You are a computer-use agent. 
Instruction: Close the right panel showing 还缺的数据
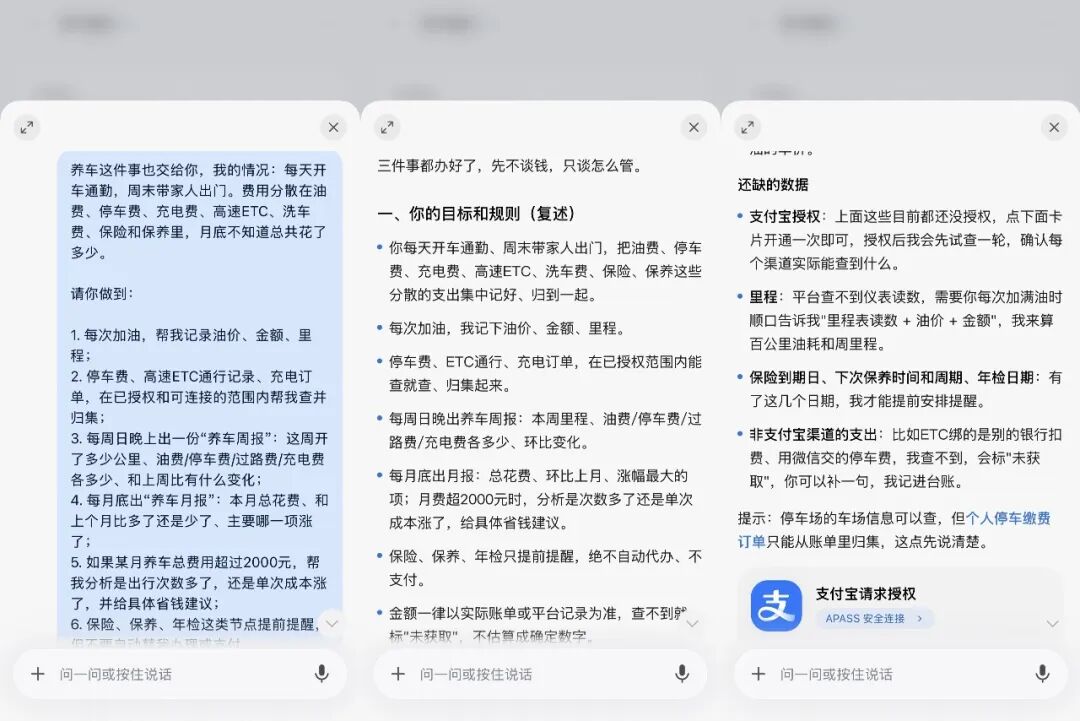point(1054,127)
